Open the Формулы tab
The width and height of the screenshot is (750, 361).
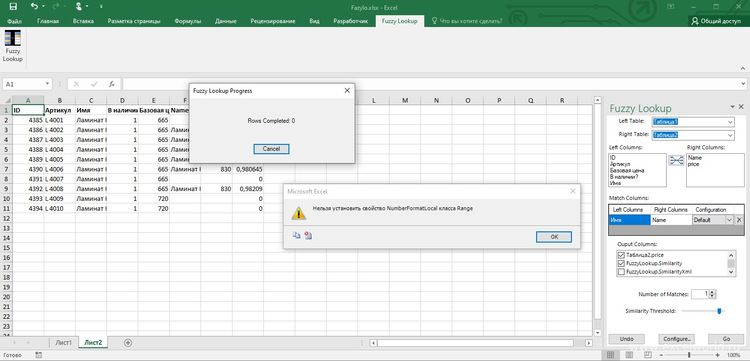[188, 21]
